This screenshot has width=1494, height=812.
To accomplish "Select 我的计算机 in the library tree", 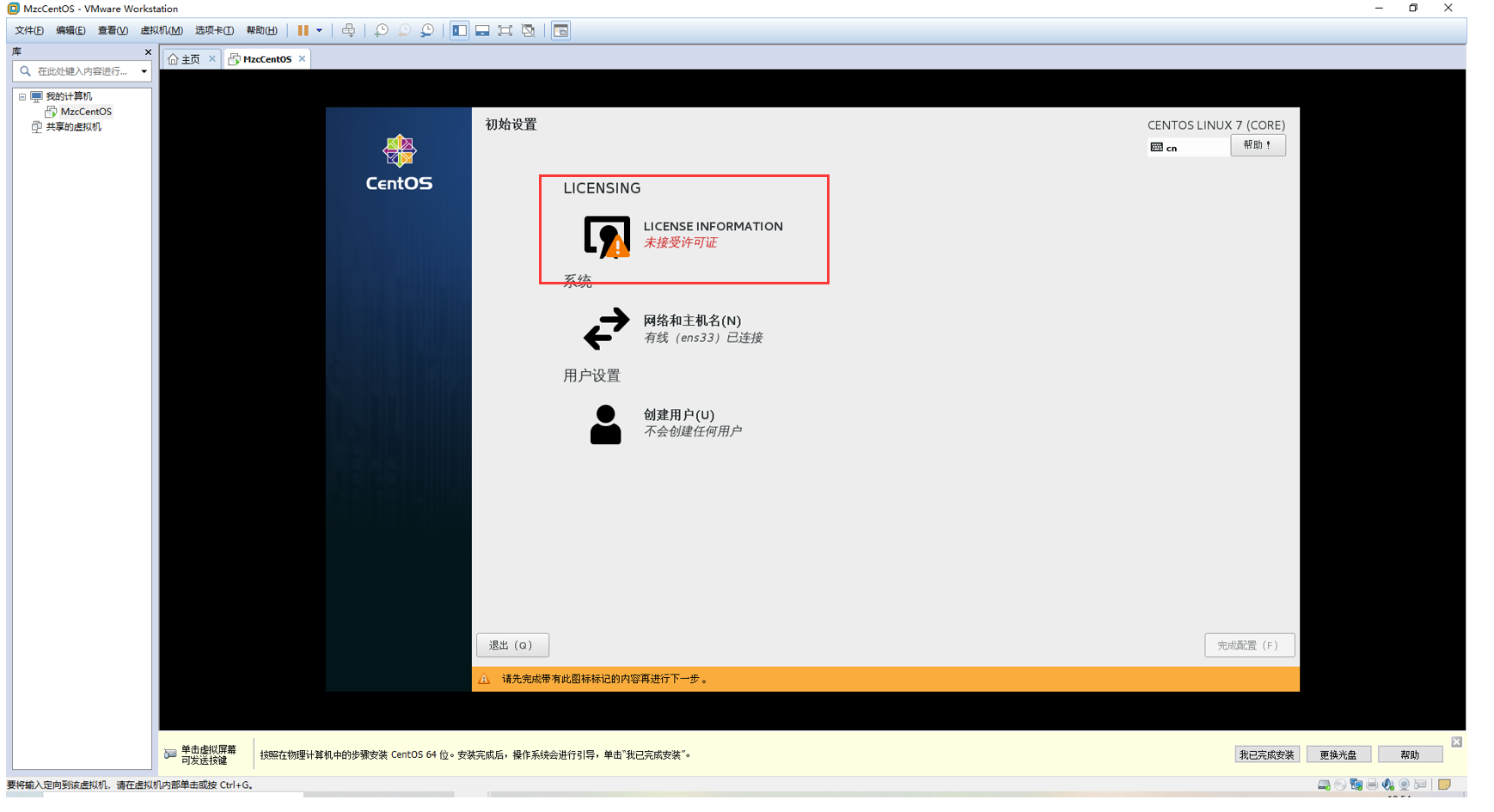I will click(x=69, y=96).
